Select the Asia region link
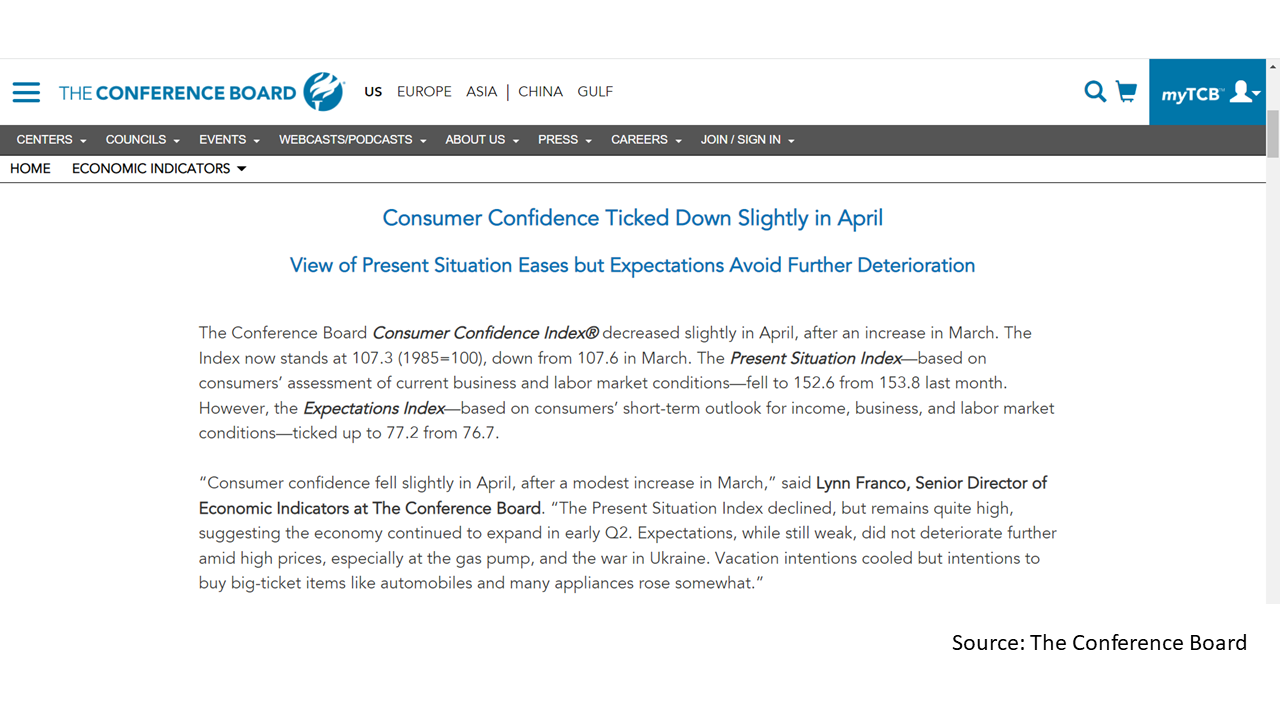The width and height of the screenshot is (1280, 720). point(481,92)
